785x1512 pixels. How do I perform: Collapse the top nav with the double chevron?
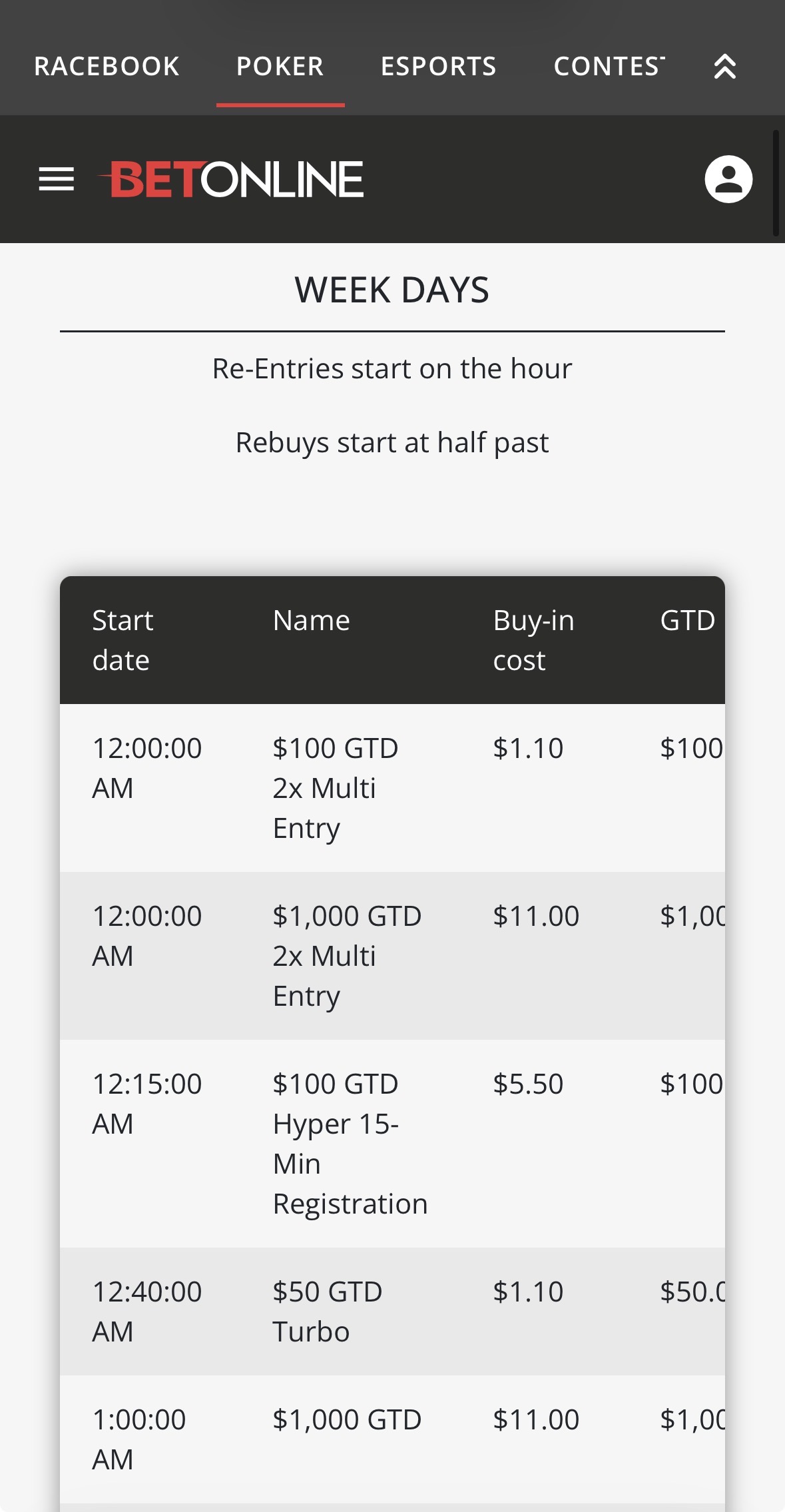tap(724, 67)
